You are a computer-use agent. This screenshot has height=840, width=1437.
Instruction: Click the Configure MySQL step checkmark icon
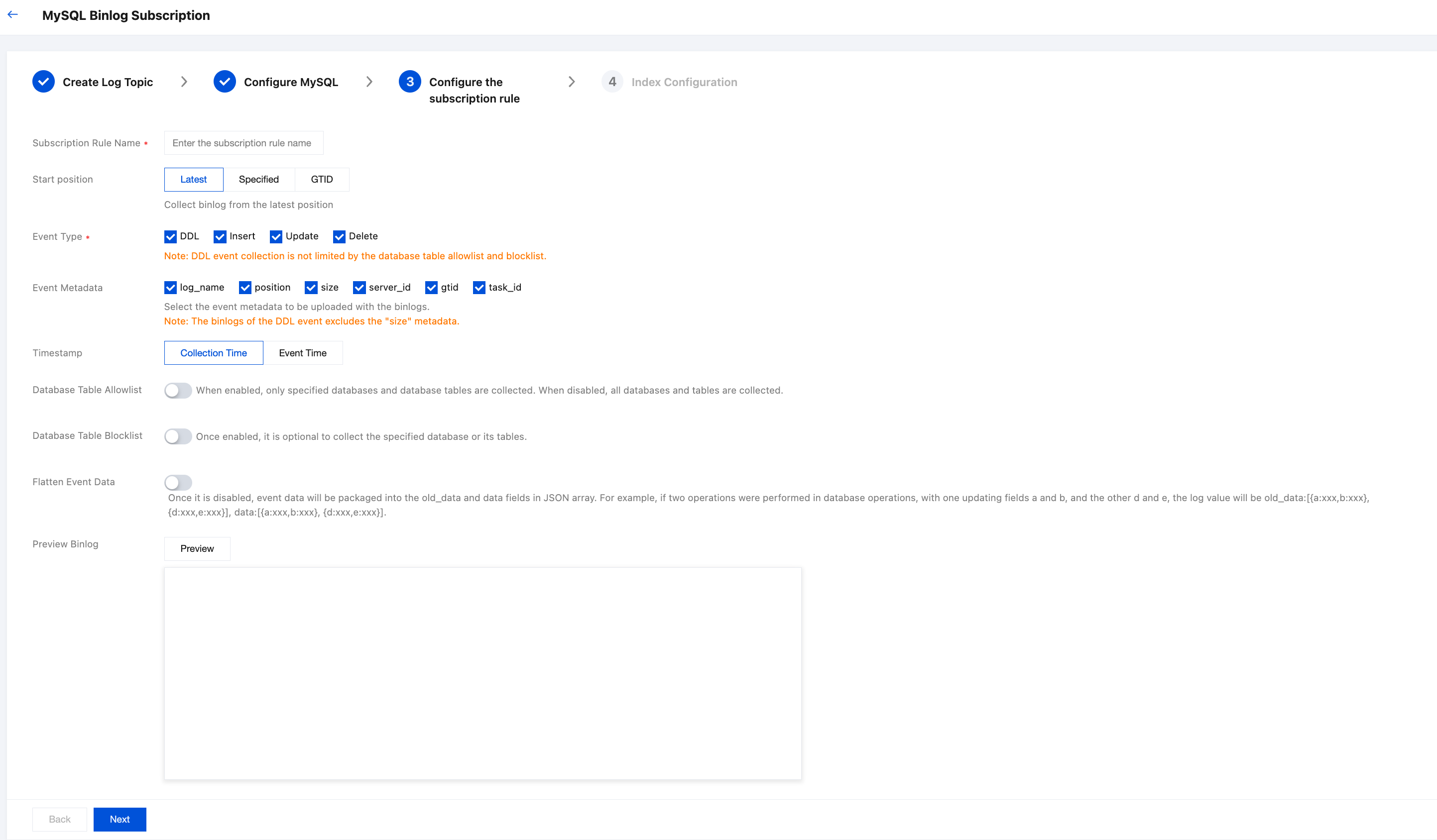coord(225,82)
